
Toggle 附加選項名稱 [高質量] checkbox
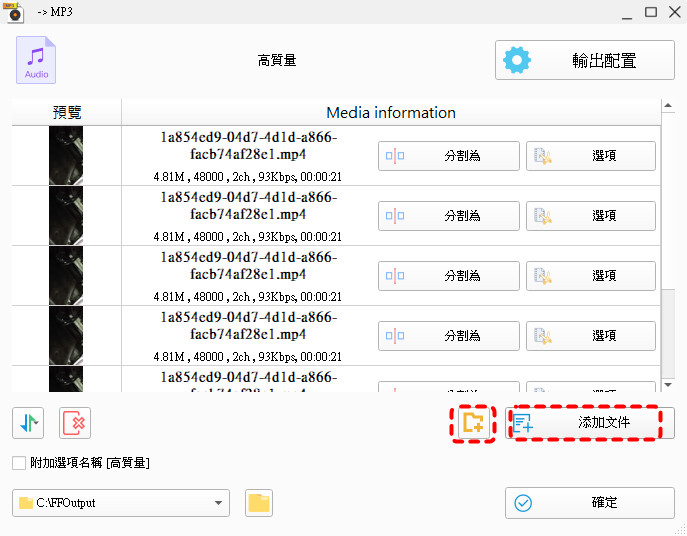tap(19, 463)
